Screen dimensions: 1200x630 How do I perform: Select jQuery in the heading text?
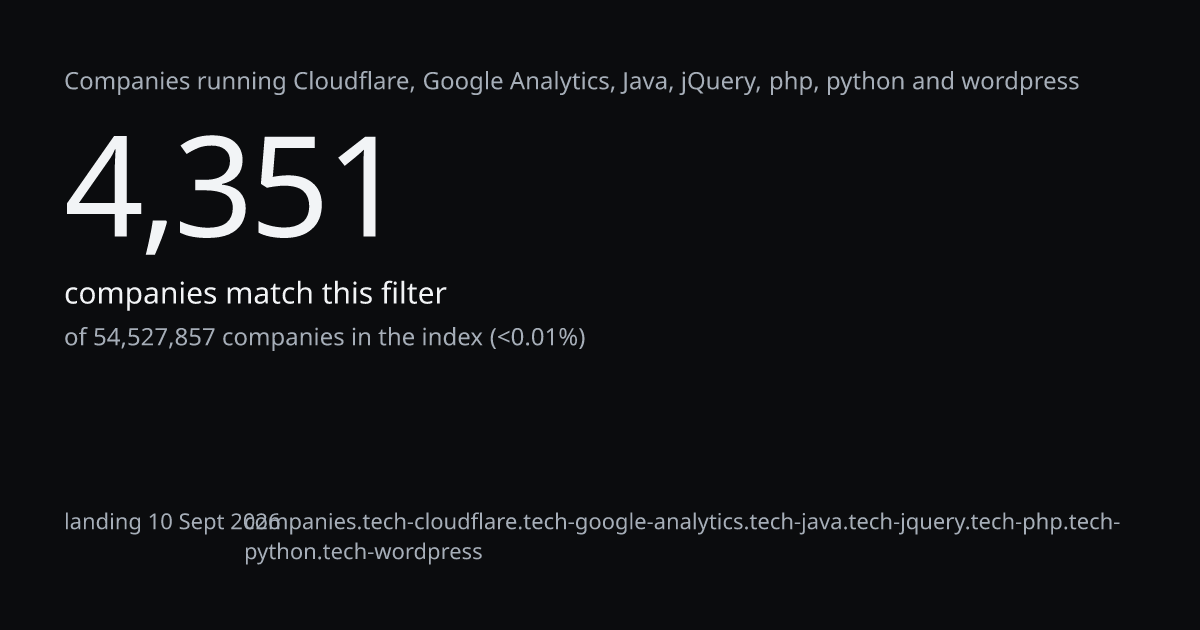click(719, 82)
